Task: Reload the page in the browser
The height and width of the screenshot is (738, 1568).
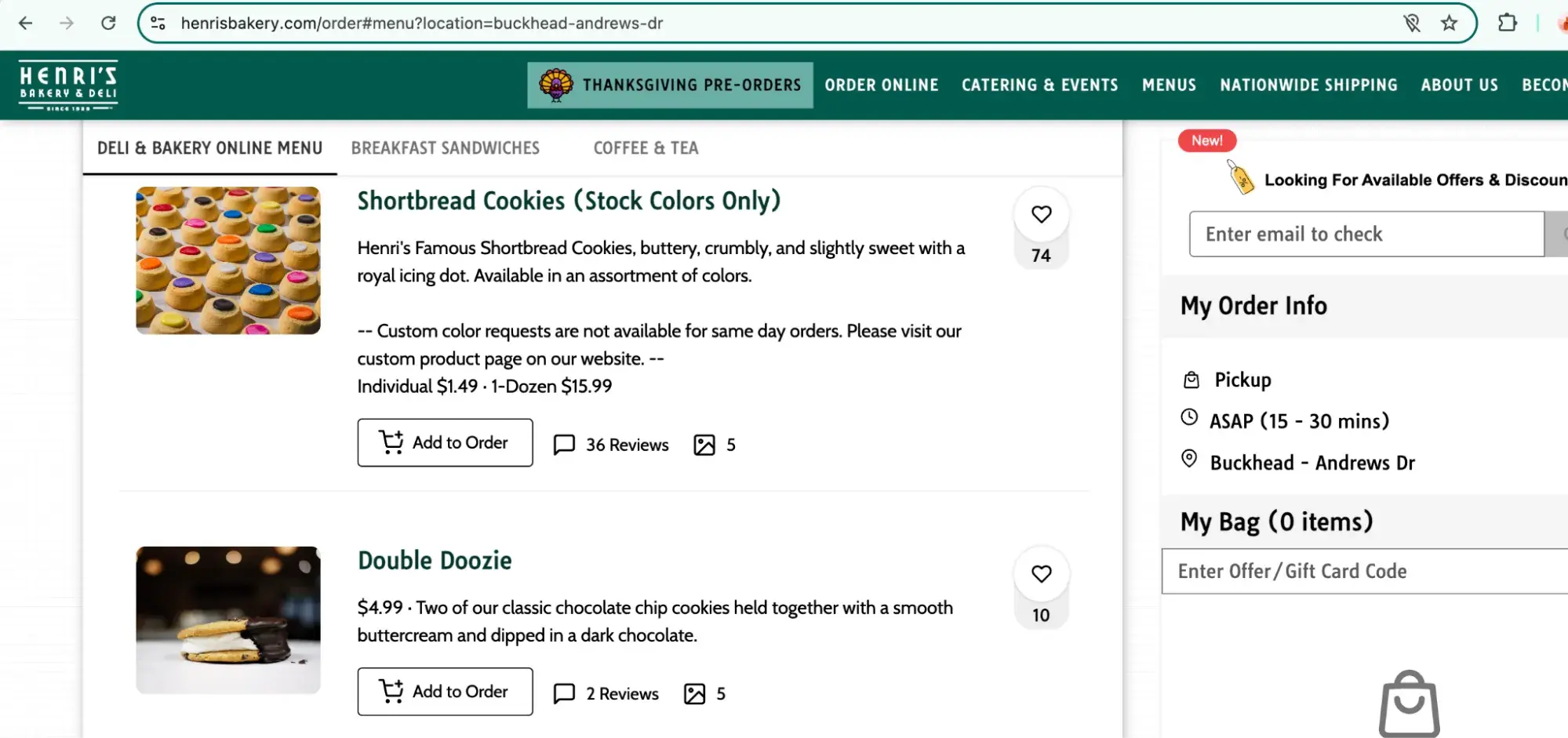Action: click(x=108, y=24)
